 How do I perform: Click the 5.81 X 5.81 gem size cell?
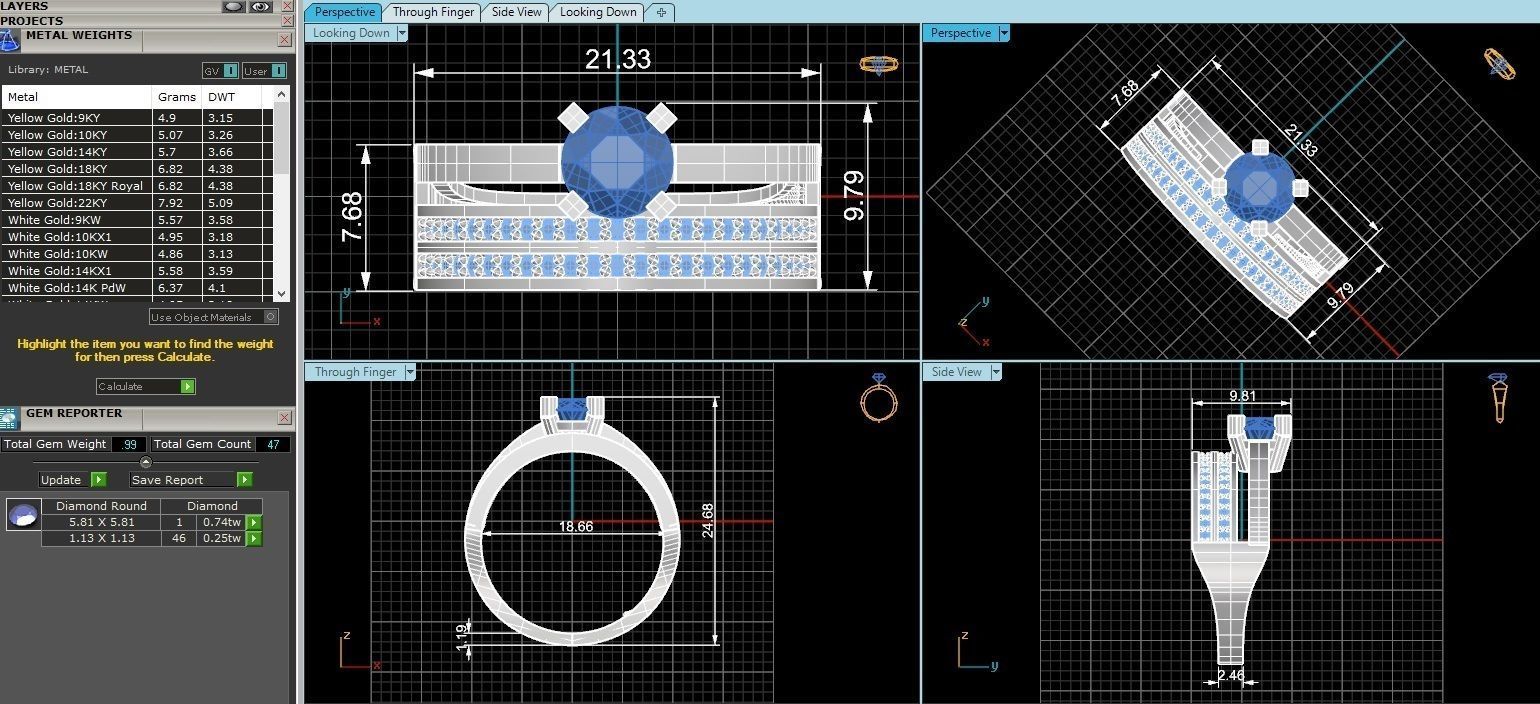pos(101,522)
